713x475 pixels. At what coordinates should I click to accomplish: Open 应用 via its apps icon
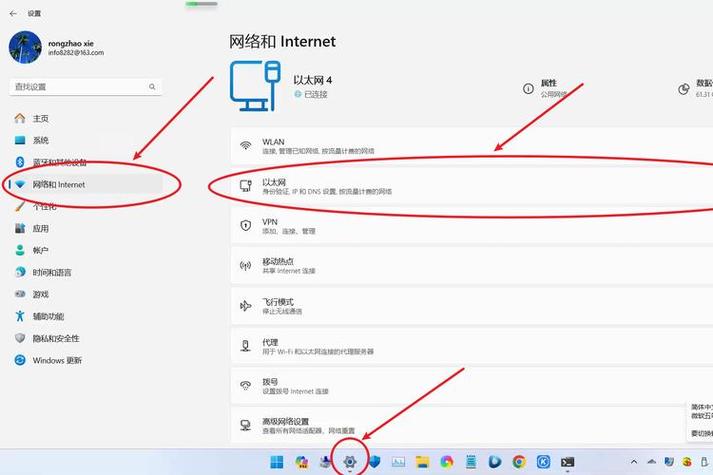tap(20, 228)
